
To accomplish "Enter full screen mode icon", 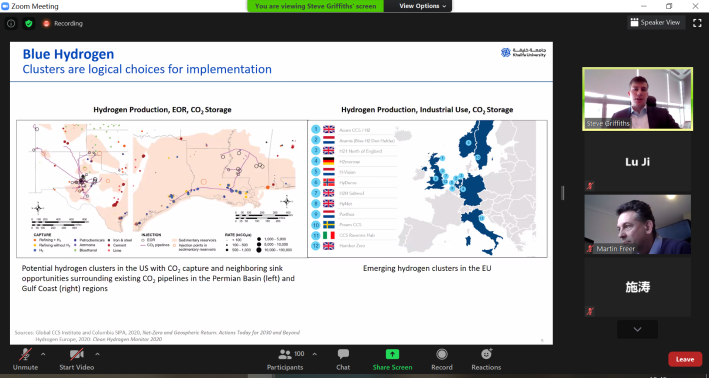I will pyautogui.click(x=697, y=23).
